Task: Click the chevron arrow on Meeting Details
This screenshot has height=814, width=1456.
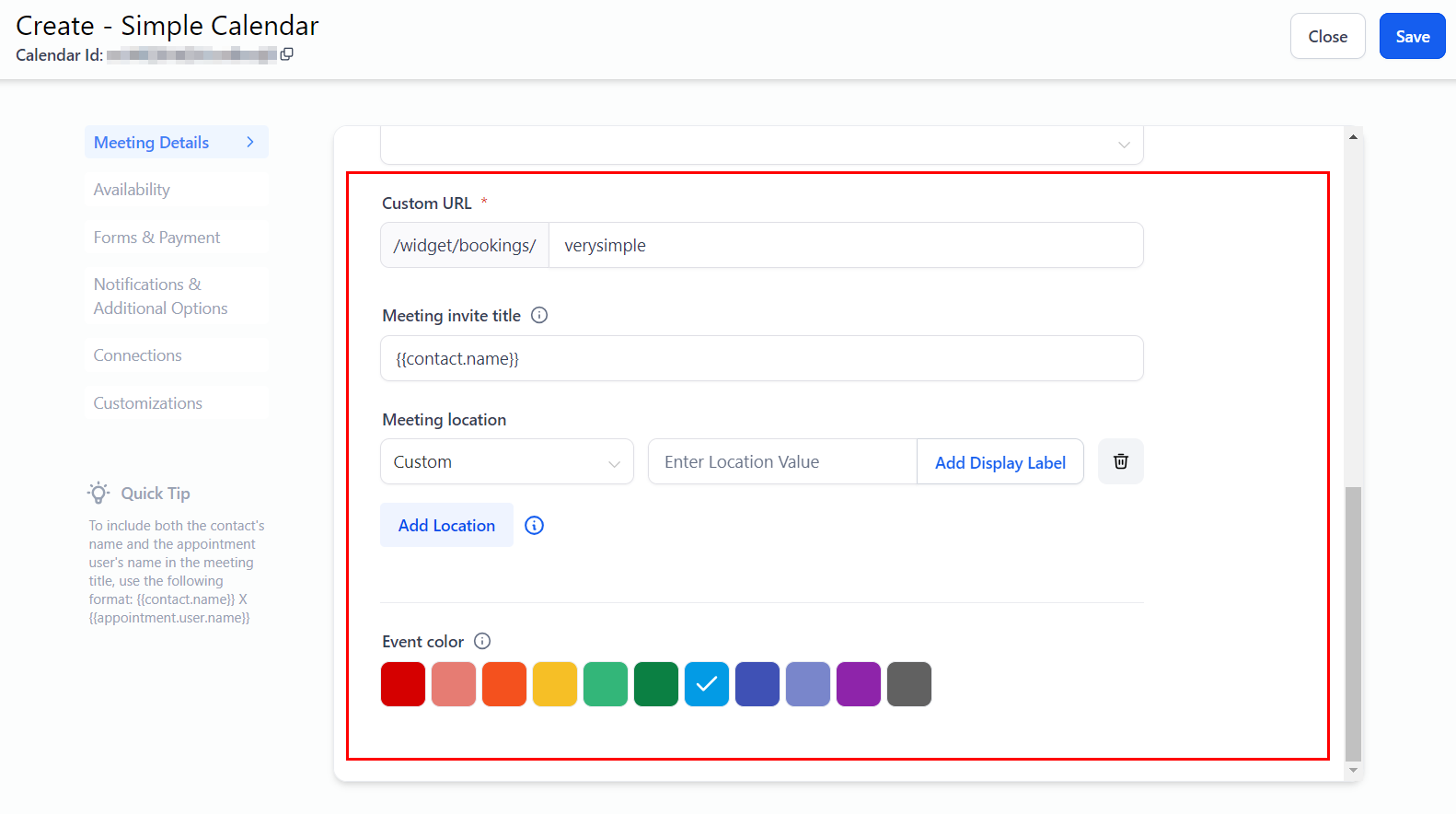Action: (249, 142)
